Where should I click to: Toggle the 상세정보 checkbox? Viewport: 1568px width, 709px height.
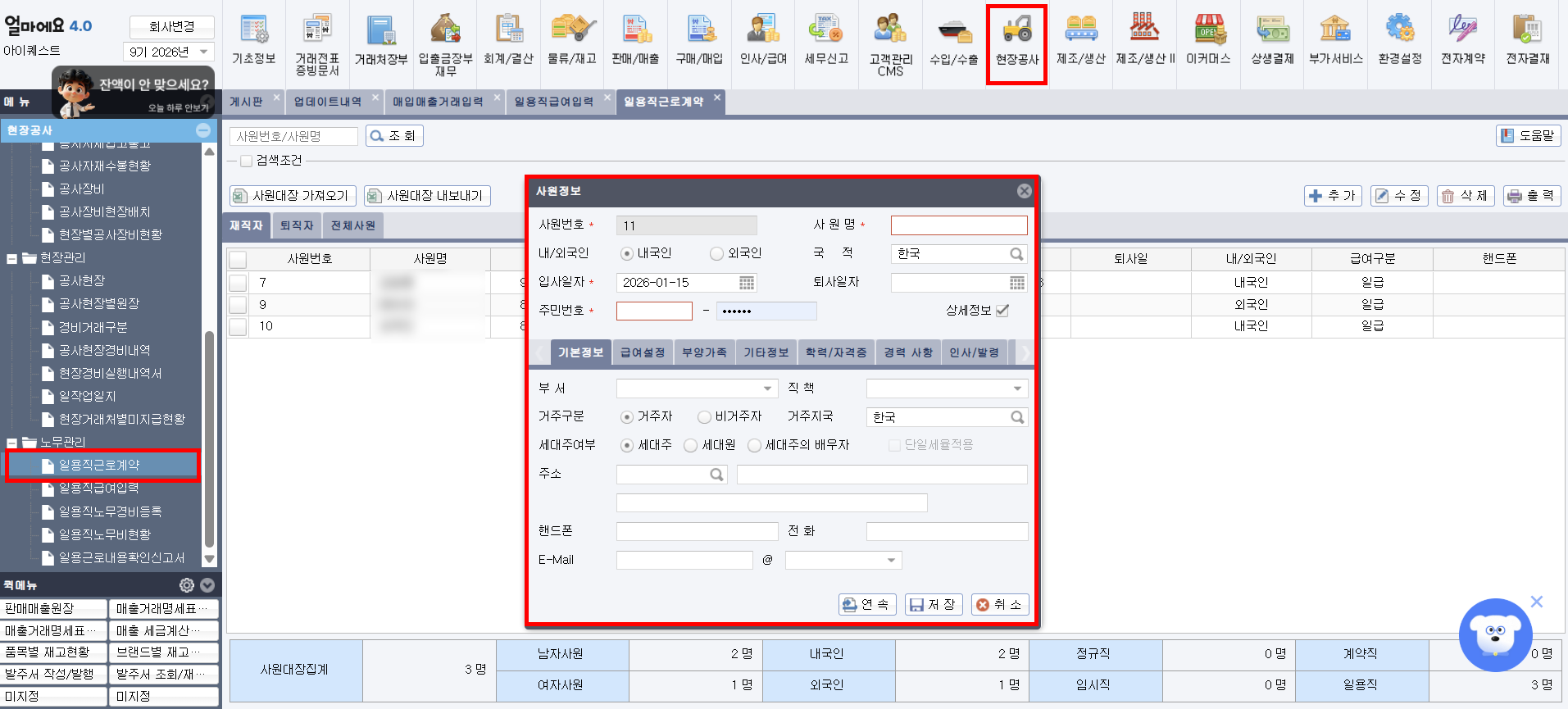pos(1002,311)
